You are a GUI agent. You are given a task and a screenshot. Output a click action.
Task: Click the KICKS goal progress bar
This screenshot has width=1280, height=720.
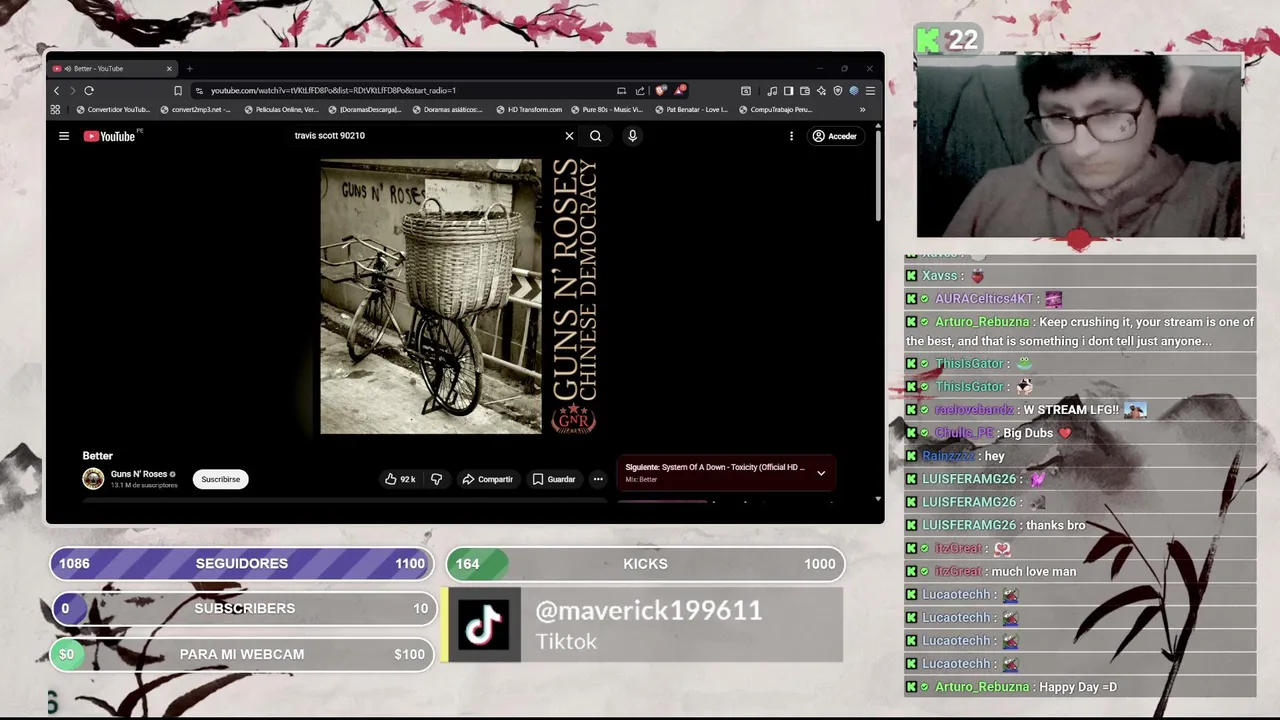tap(645, 564)
